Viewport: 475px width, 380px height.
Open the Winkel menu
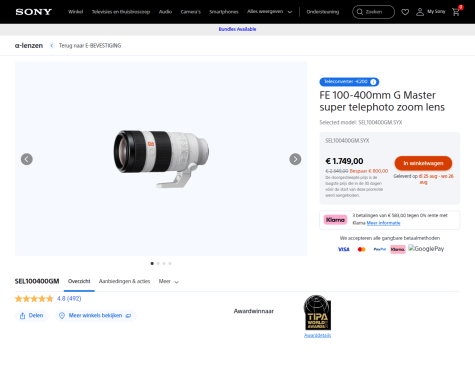(75, 12)
